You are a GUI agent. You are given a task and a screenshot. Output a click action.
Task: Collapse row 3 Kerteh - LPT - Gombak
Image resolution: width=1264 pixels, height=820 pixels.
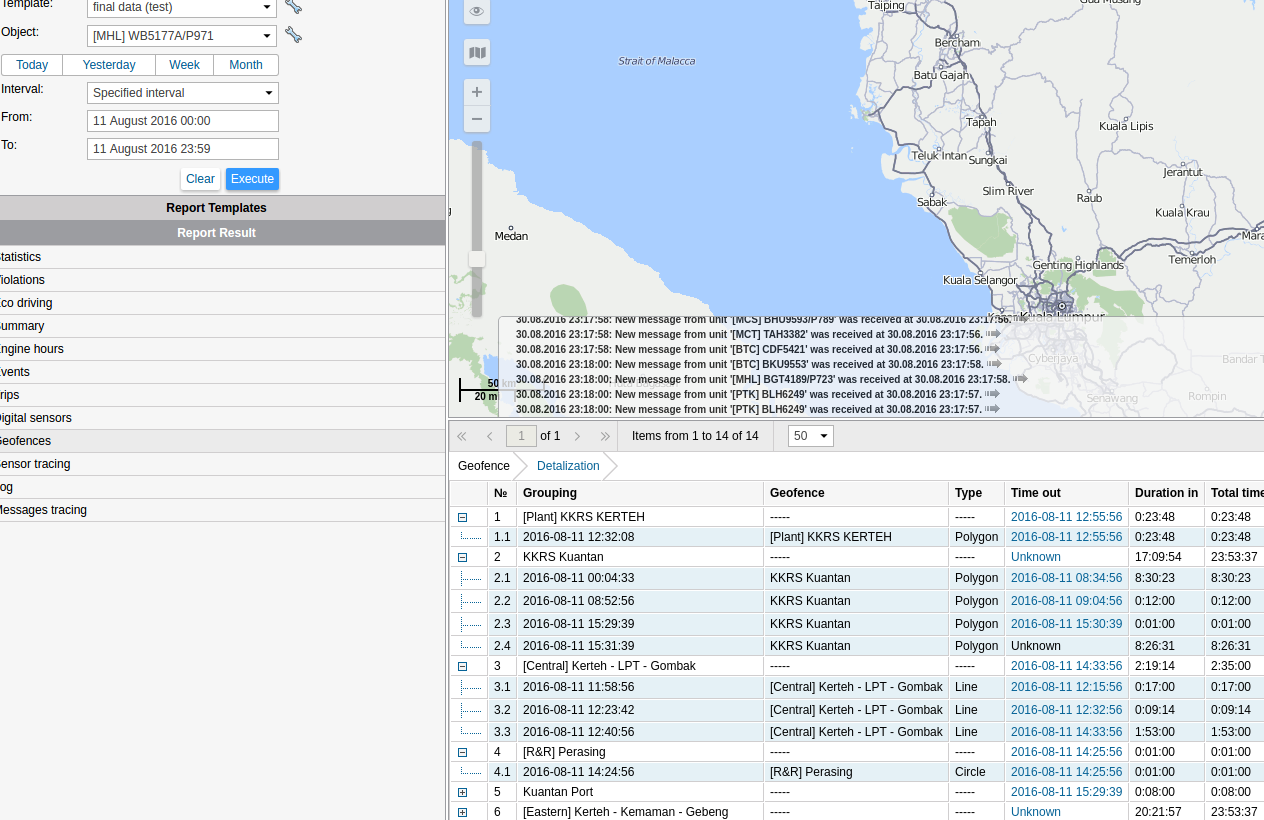coord(462,666)
